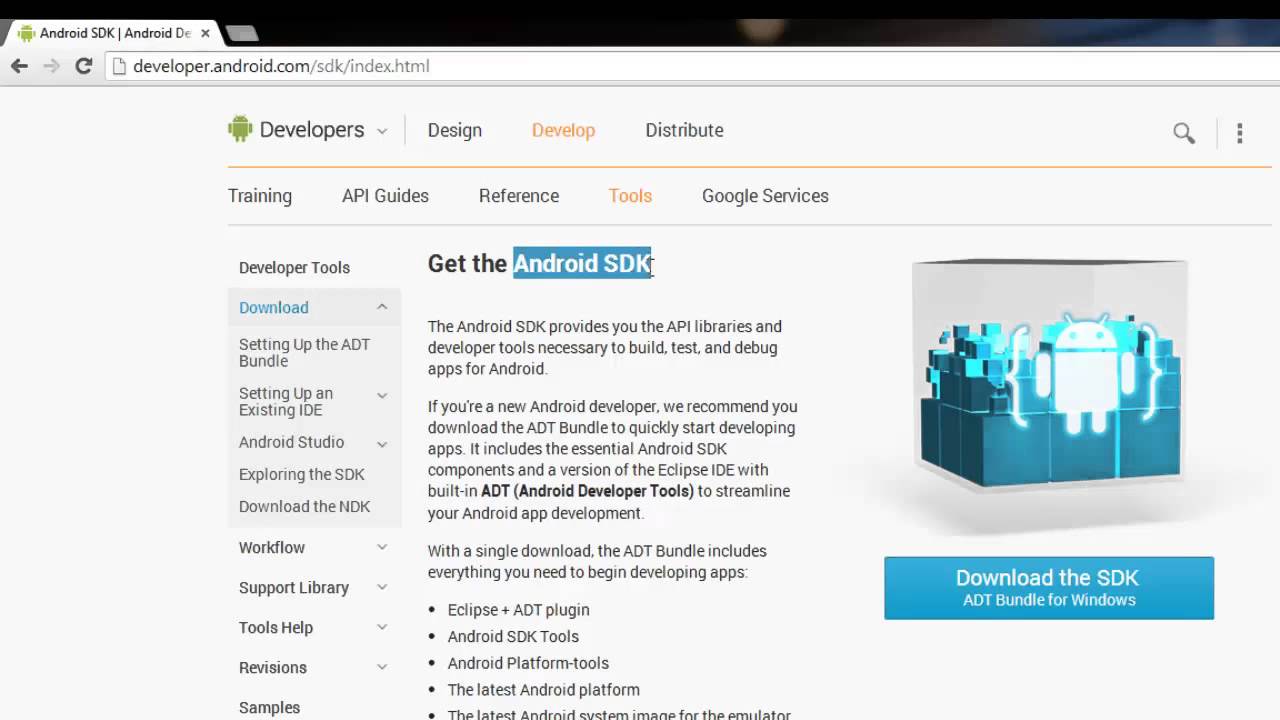Open the Samples sidebar link

click(269, 707)
